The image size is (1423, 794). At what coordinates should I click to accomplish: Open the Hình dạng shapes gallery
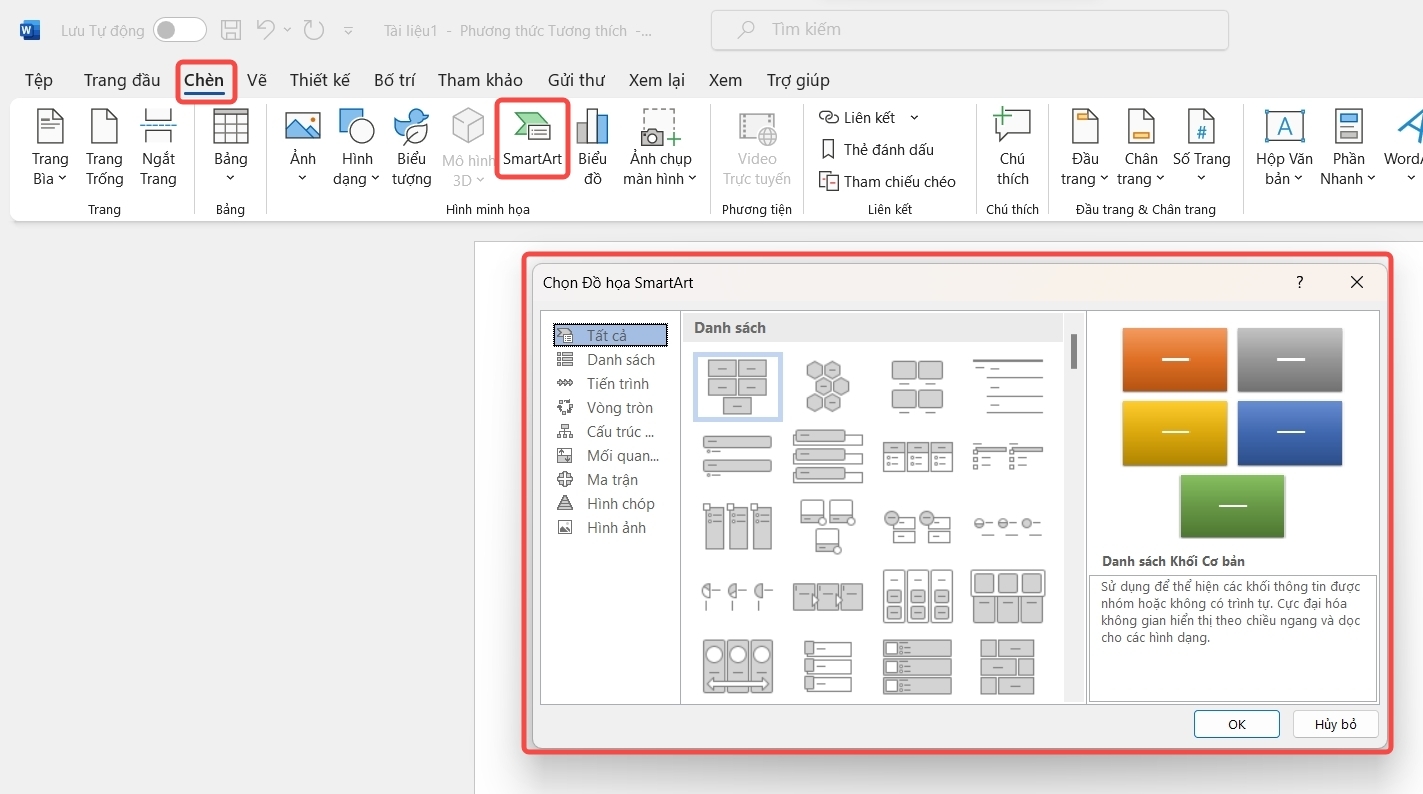tap(357, 147)
